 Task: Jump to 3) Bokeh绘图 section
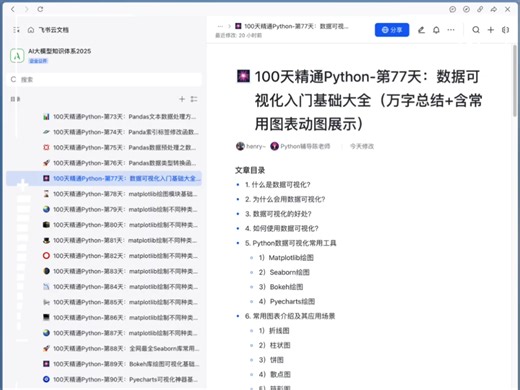click(x=281, y=287)
